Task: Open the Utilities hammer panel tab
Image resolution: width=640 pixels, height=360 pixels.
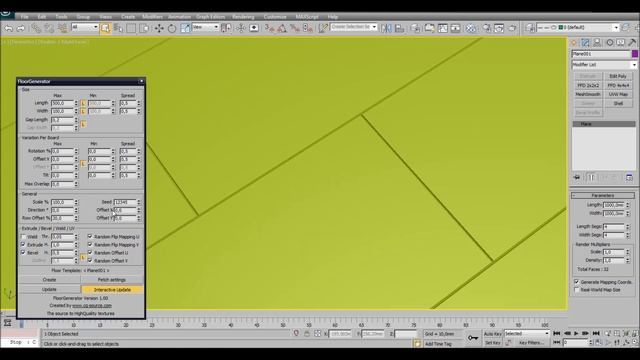Action: click(x=632, y=42)
